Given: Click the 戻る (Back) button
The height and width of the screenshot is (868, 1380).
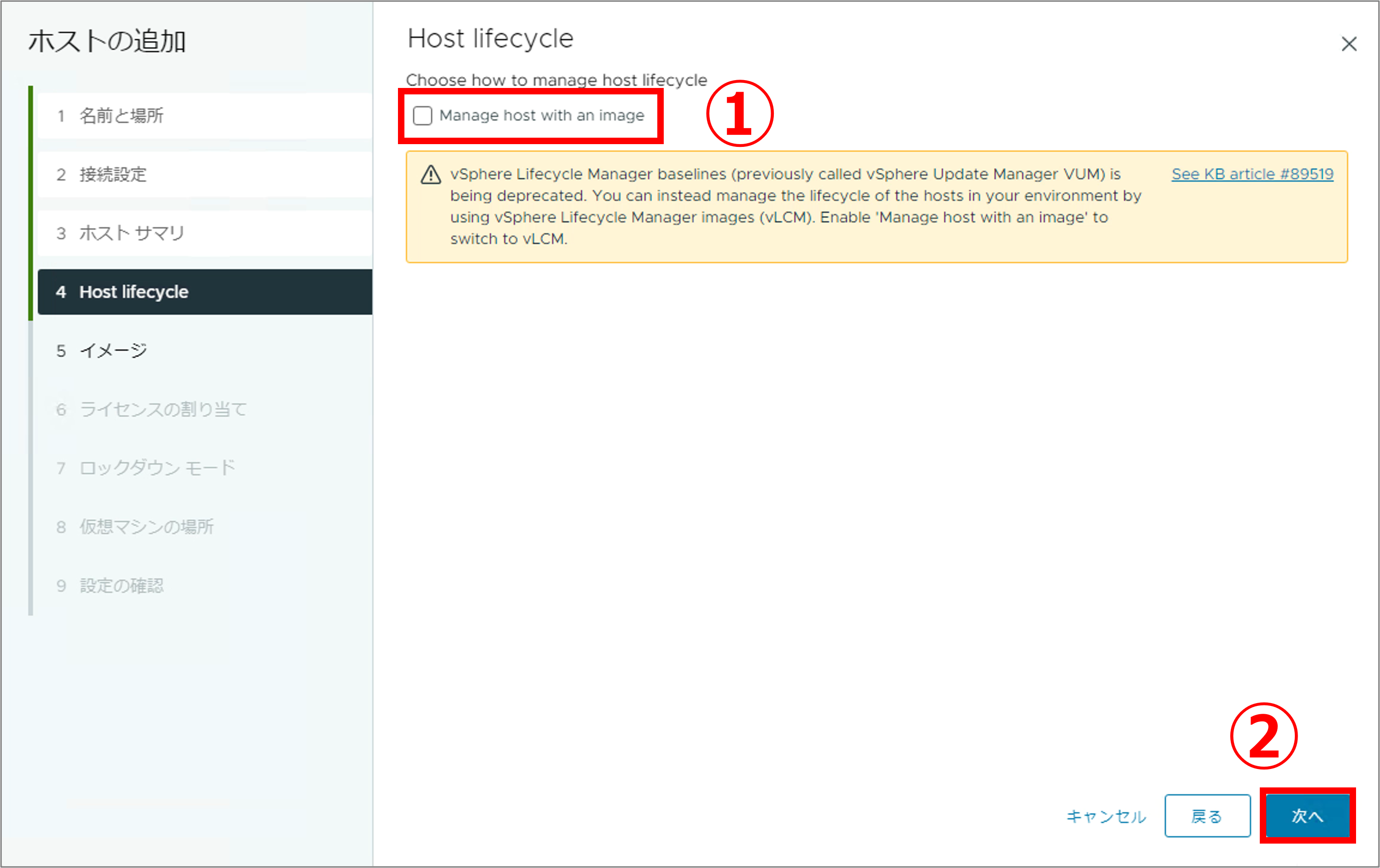Looking at the screenshot, I should tap(1207, 816).
